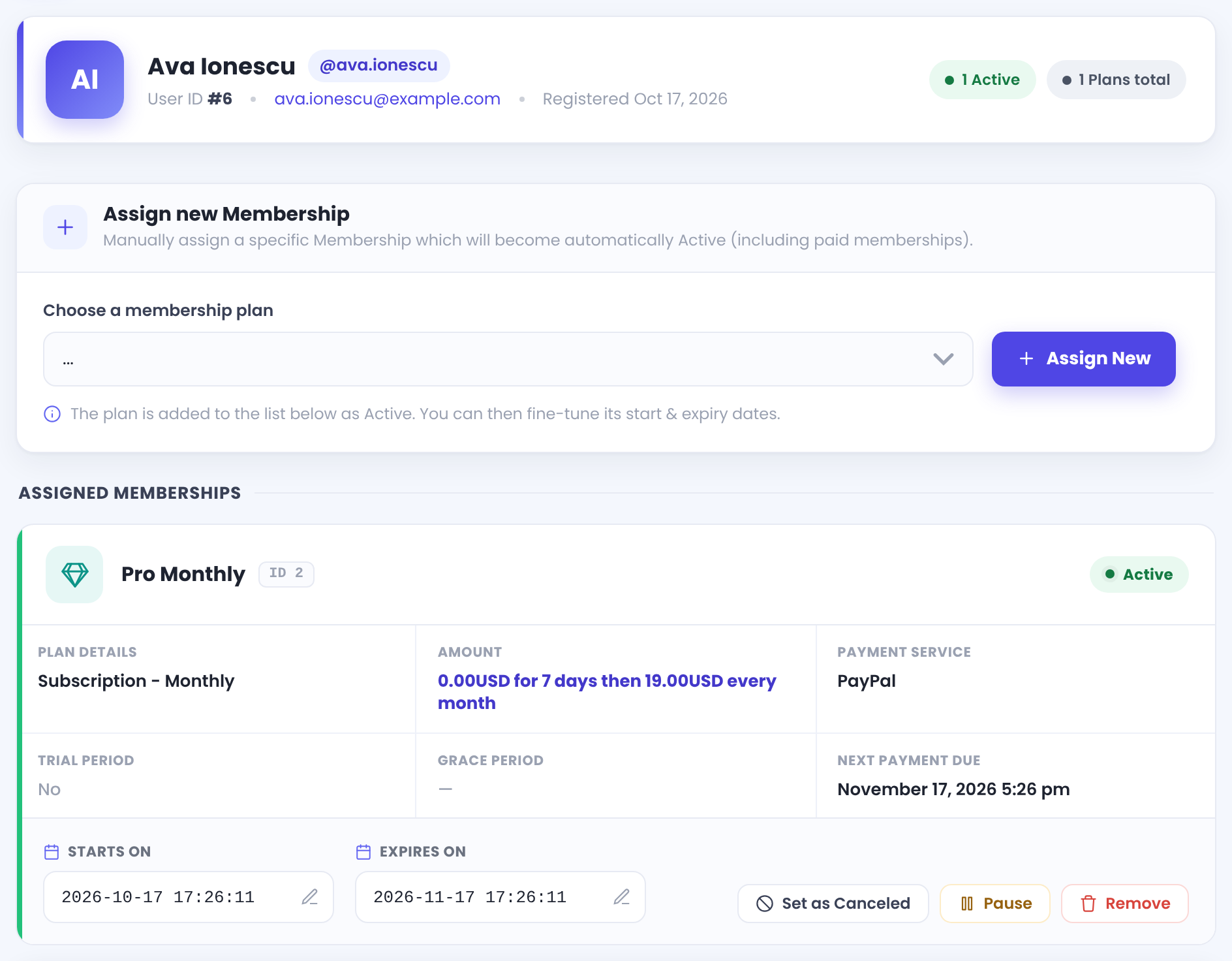
Task: Click the ID 2 tag
Action: [x=286, y=574]
